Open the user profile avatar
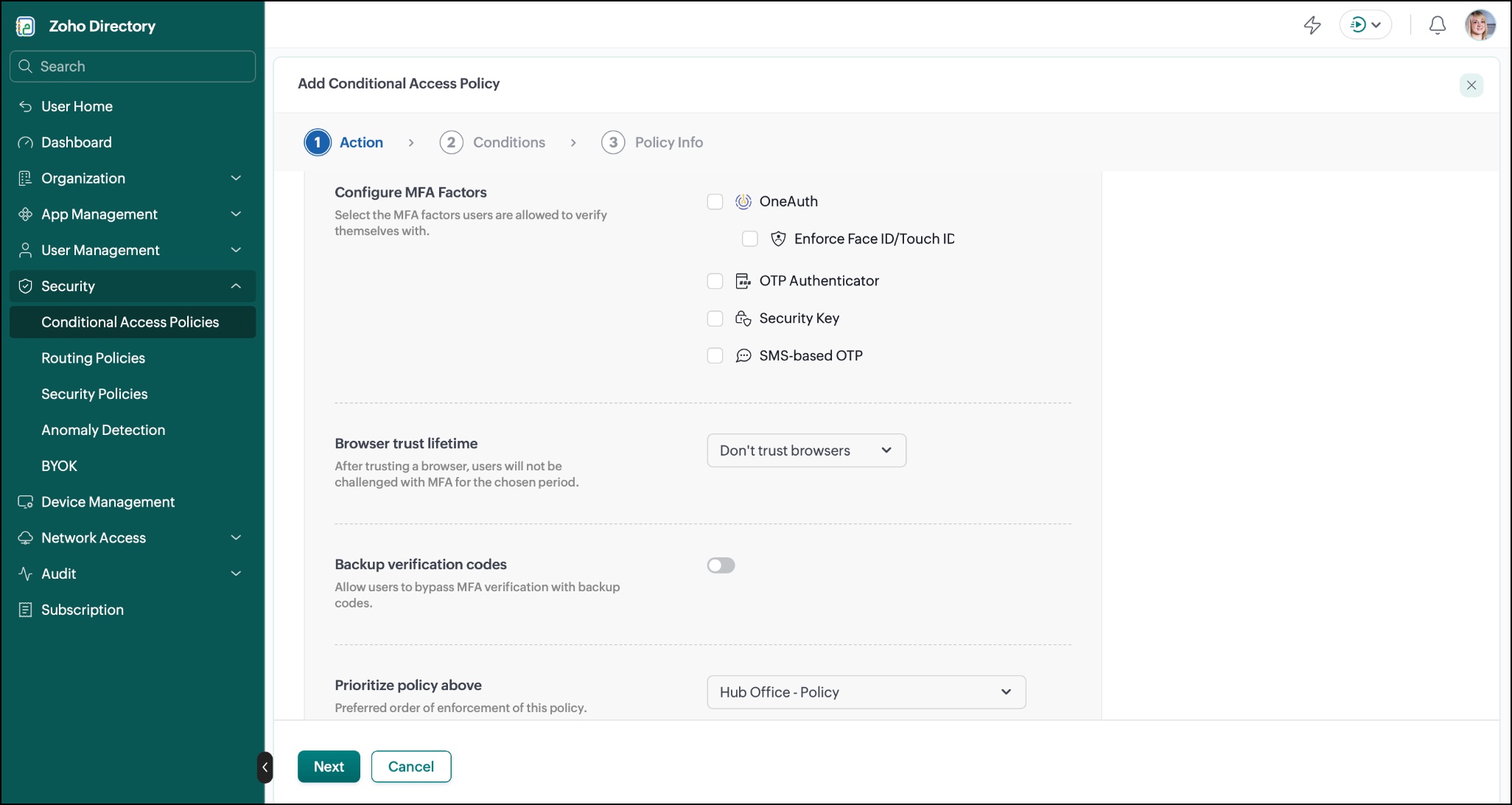This screenshot has width=1512, height=805. 1480,25
